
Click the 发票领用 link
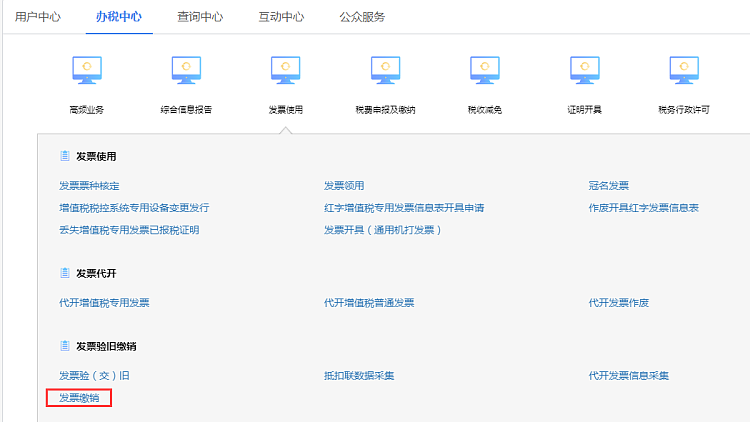(x=344, y=186)
